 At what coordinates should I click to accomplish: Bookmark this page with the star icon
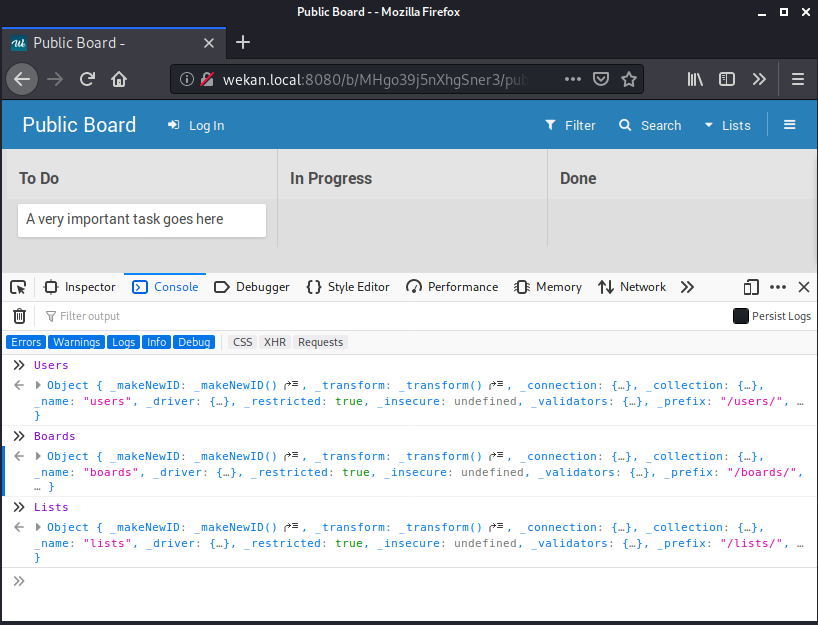click(x=627, y=78)
